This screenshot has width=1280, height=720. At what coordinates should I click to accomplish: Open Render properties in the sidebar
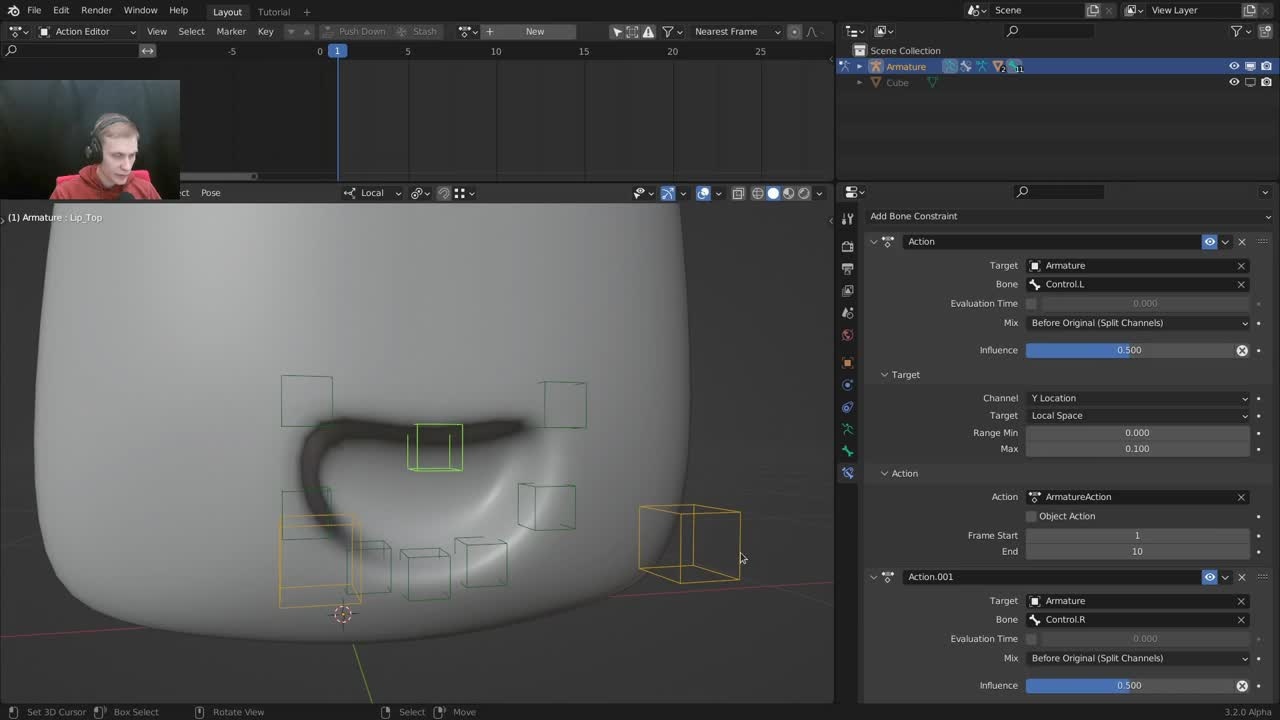[847, 247]
